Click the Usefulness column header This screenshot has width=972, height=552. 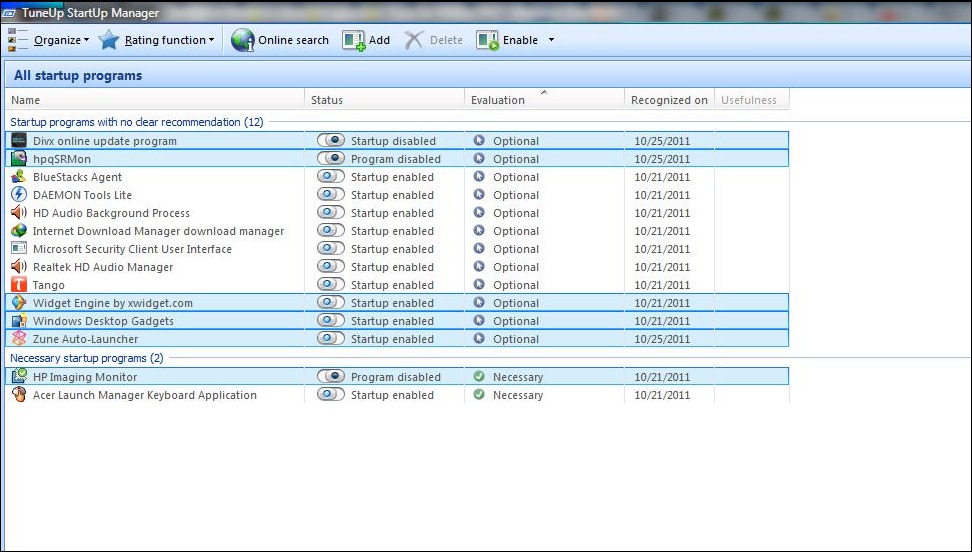tap(752, 100)
